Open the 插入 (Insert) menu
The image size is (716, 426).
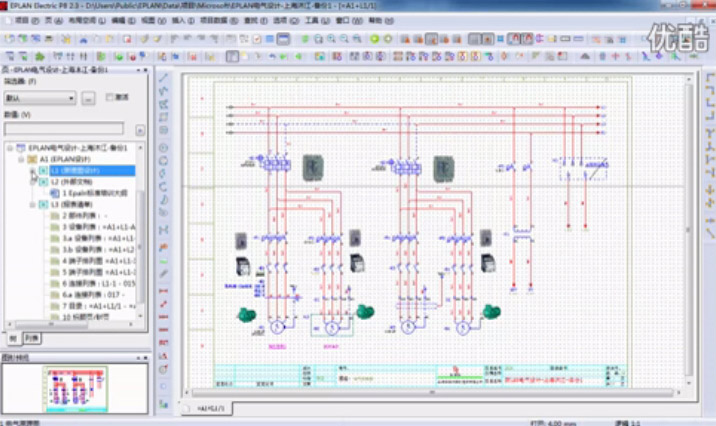point(183,21)
